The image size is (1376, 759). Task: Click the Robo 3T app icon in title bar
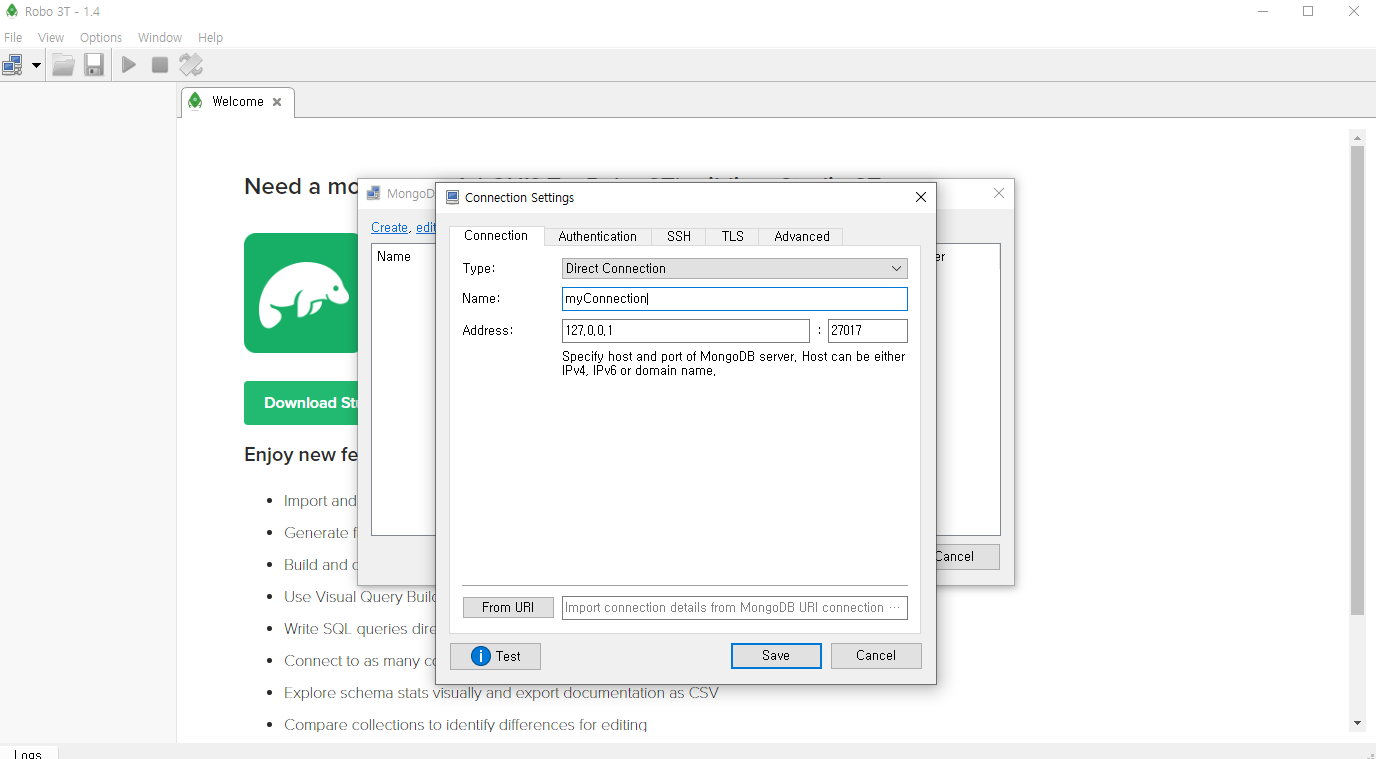click(12, 11)
